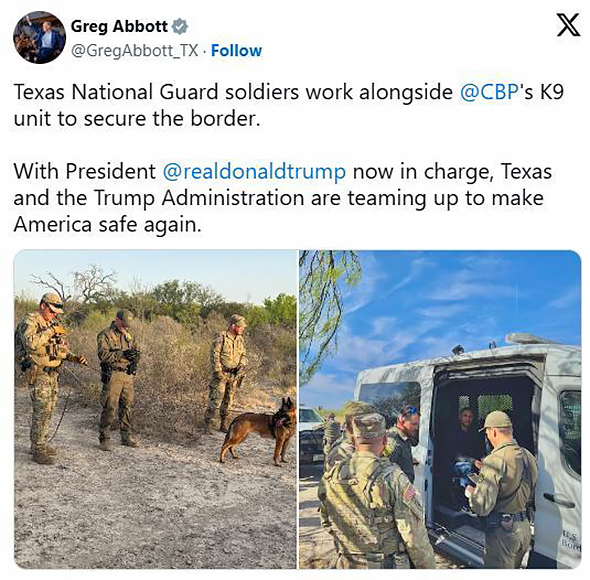Open the right photo with blue sky

coord(440,409)
